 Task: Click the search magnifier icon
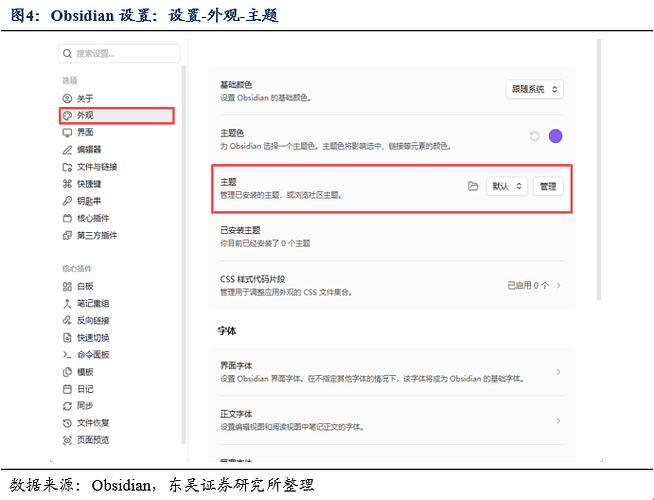coord(67,53)
